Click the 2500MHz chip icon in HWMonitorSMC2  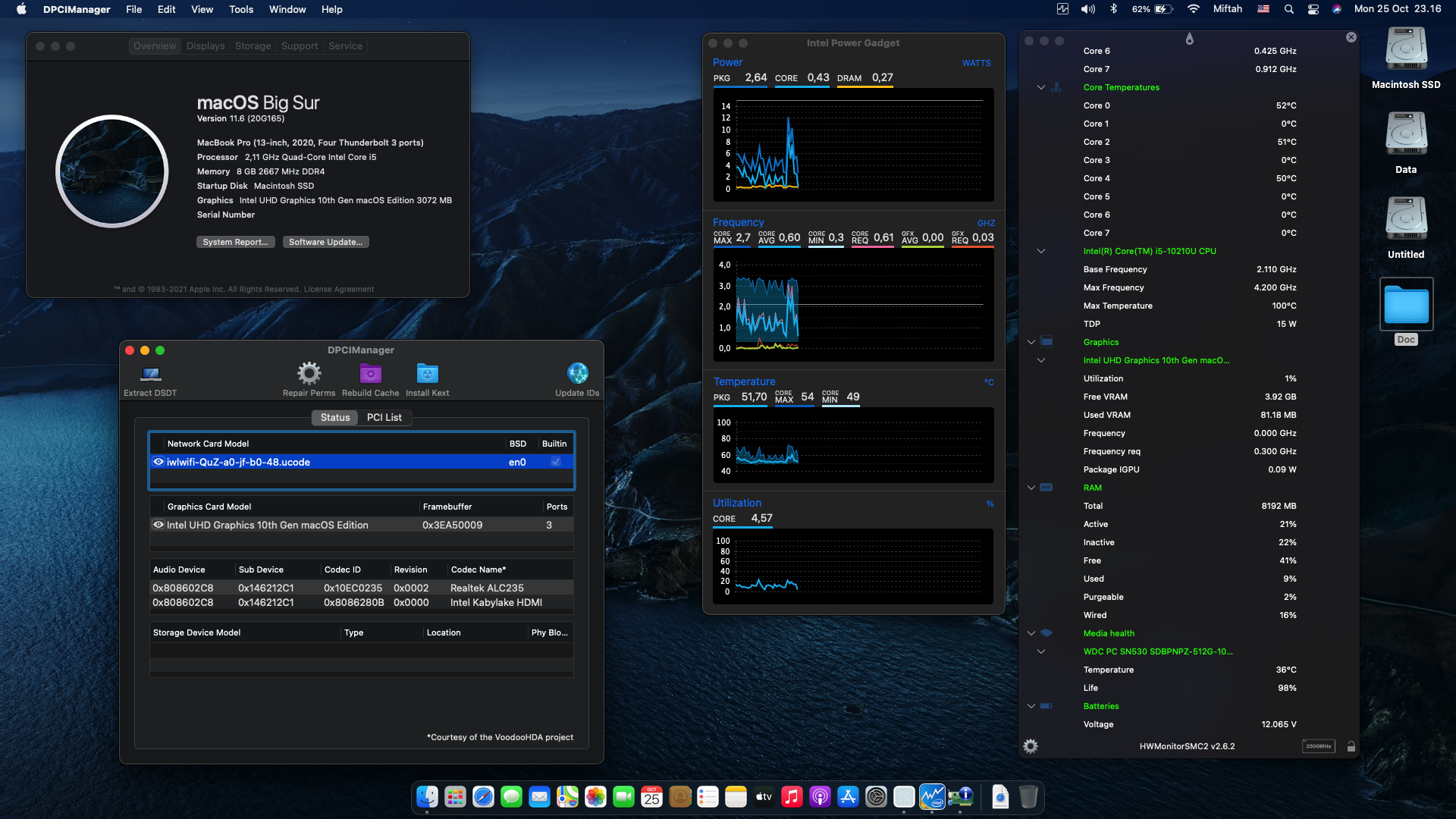[1319, 746]
